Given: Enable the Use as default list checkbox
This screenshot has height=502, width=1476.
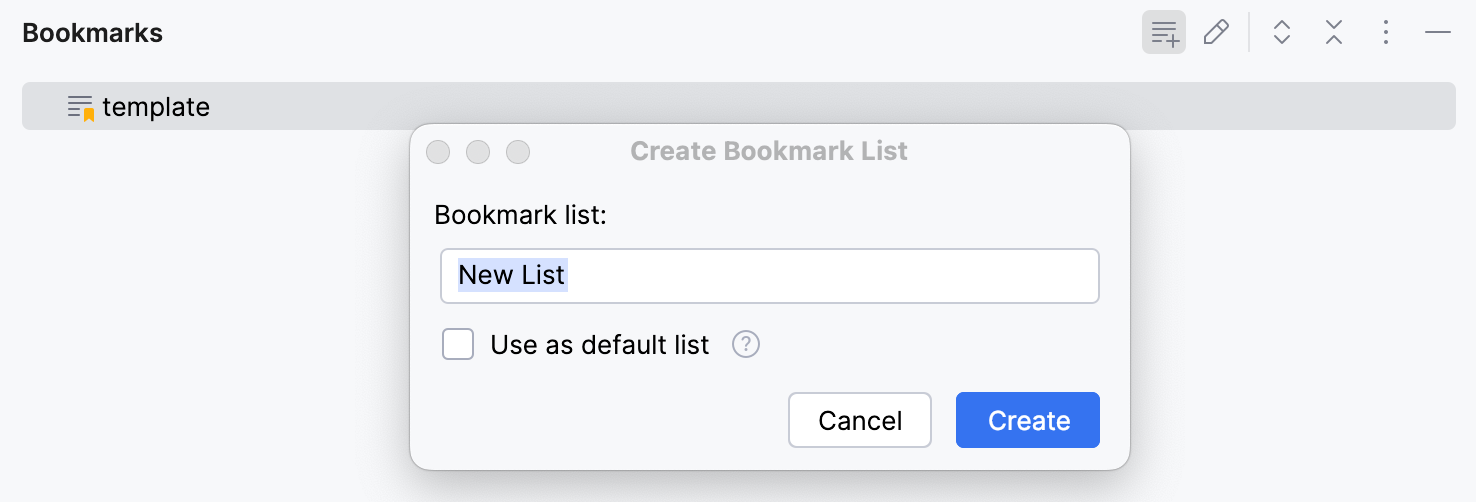Looking at the screenshot, I should click(x=458, y=345).
